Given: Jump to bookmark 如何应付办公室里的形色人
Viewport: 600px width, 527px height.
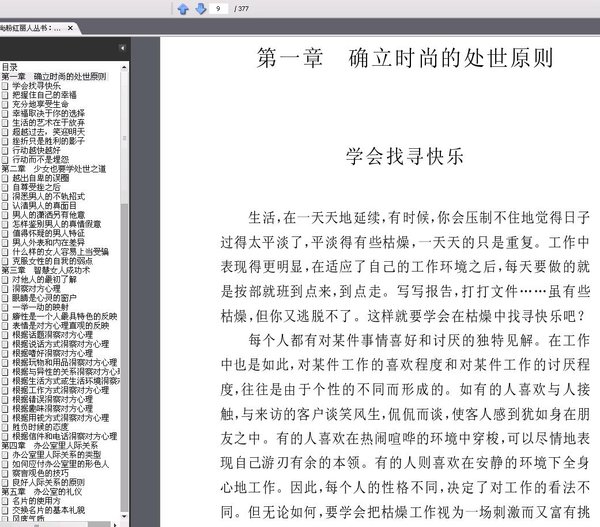Looking at the screenshot, I should pos(60,464).
